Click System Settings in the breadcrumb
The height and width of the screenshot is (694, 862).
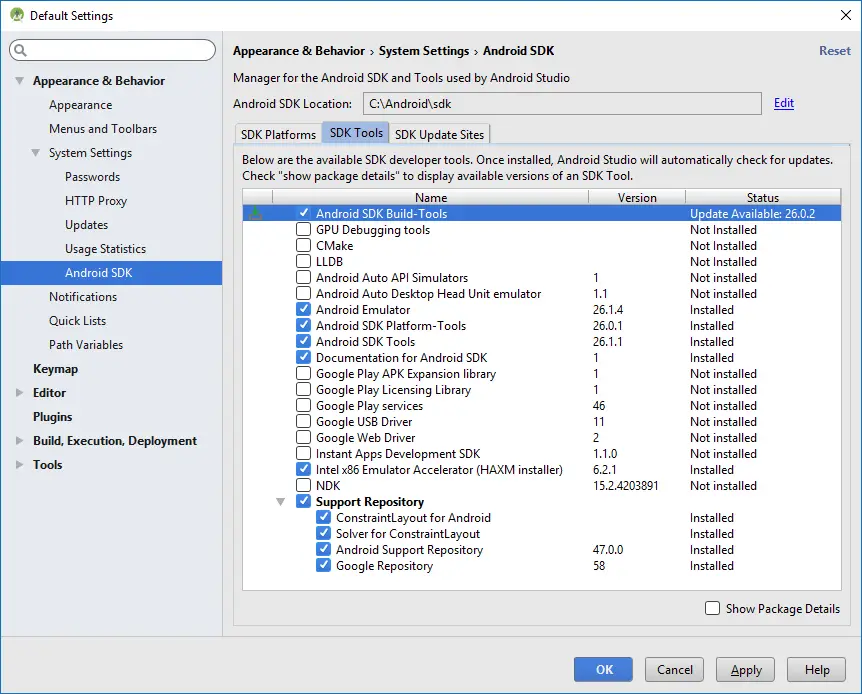[424, 51]
